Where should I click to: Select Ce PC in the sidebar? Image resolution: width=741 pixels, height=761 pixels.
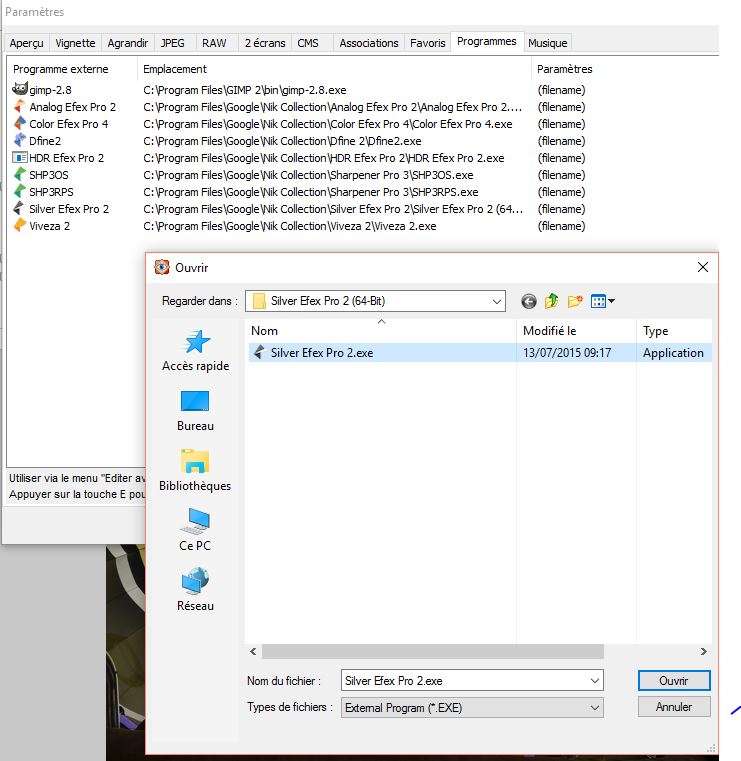click(x=195, y=531)
